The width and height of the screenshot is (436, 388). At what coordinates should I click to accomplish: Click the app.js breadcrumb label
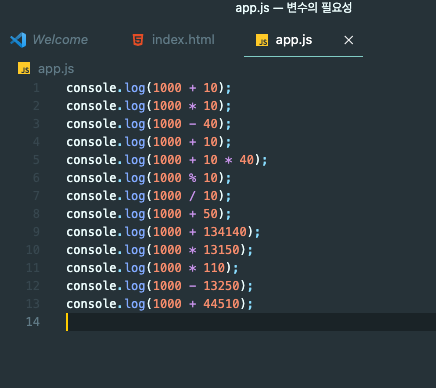[56, 69]
